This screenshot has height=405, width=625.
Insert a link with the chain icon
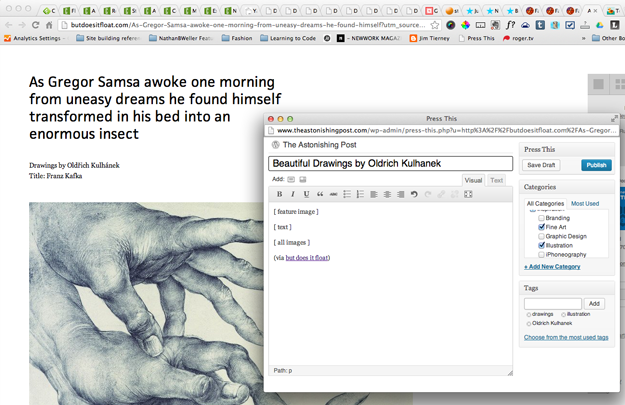click(x=441, y=194)
